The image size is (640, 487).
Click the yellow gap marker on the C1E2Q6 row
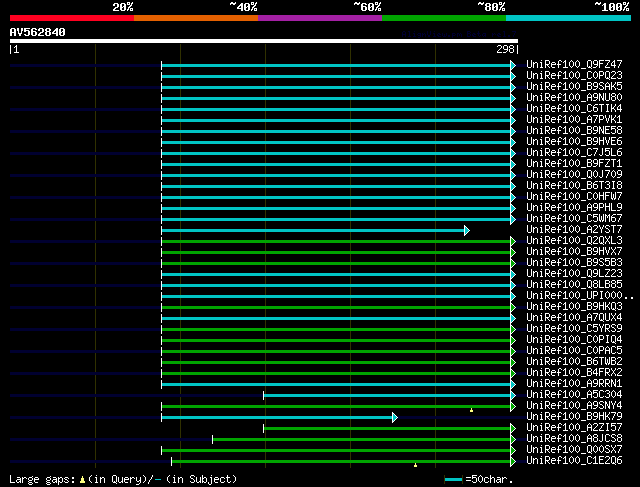[415, 464]
